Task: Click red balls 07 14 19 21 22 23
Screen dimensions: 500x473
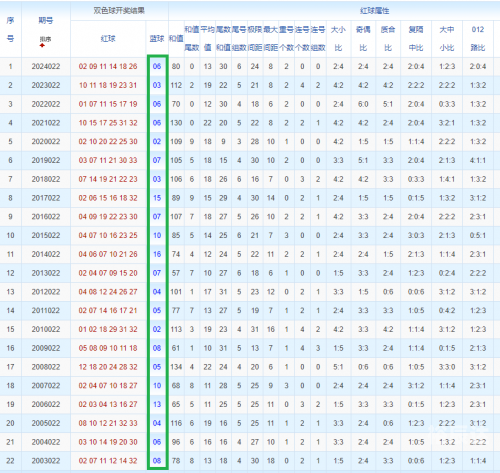Action: (108, 179)
